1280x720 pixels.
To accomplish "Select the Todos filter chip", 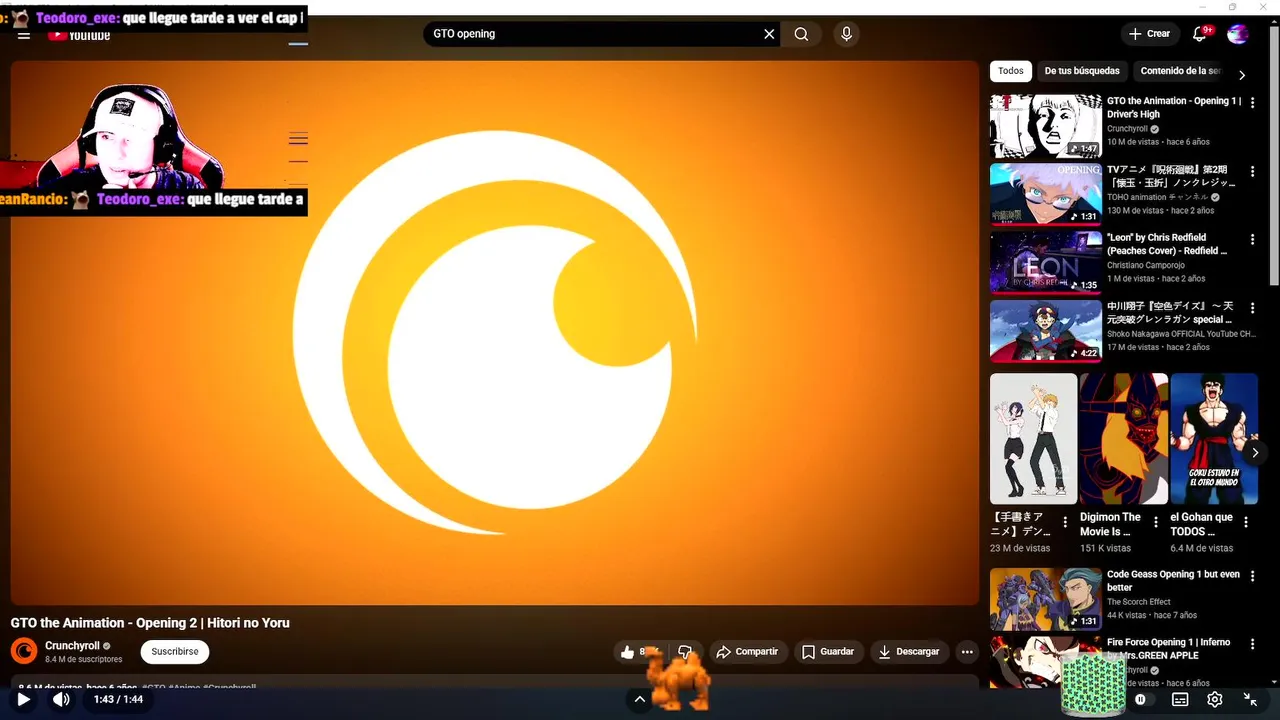I will pyautogui.click(x=1011, y=71).
